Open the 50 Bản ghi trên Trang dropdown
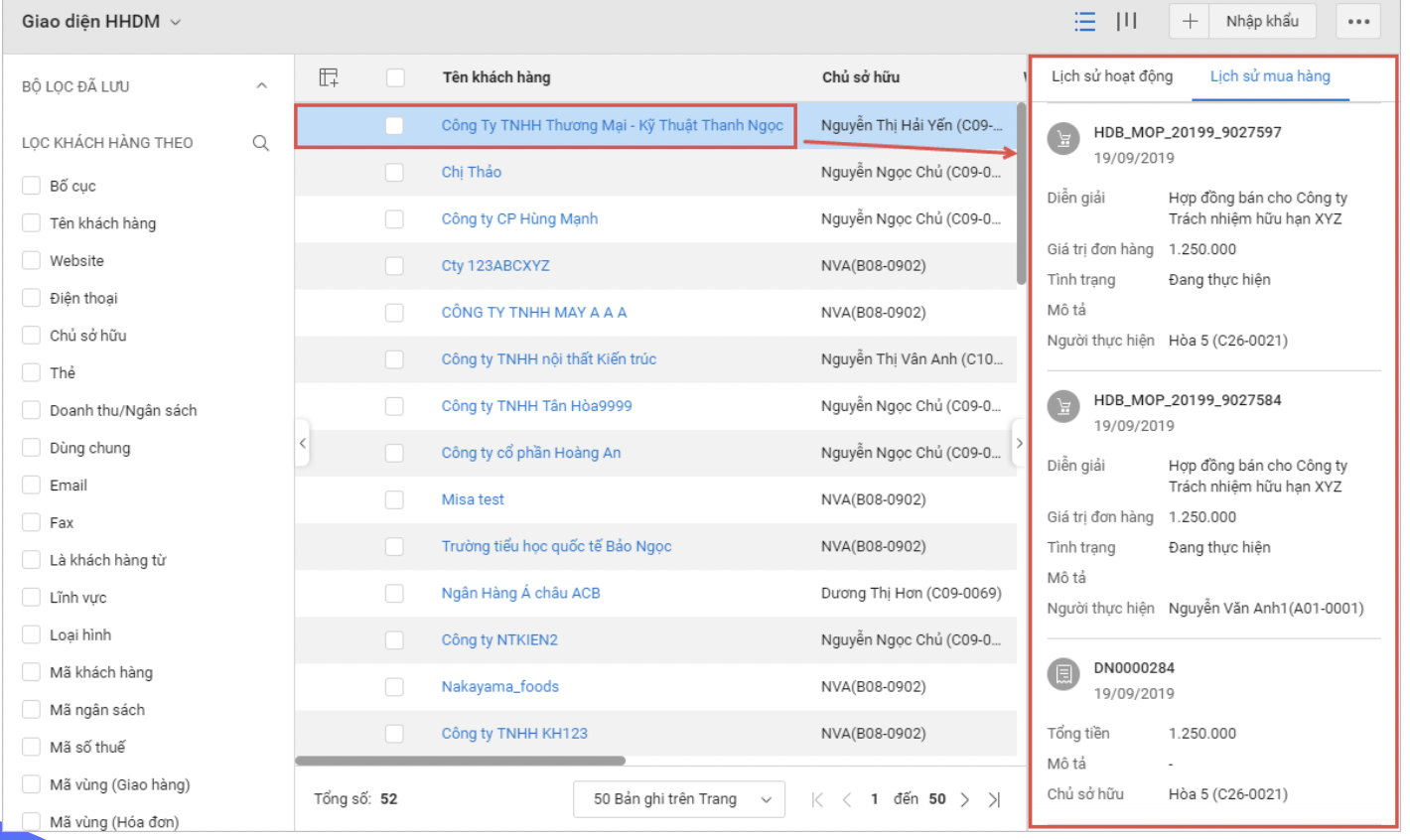The height and width of the screenshot is (840, 1410). click(x=679, y=799)
